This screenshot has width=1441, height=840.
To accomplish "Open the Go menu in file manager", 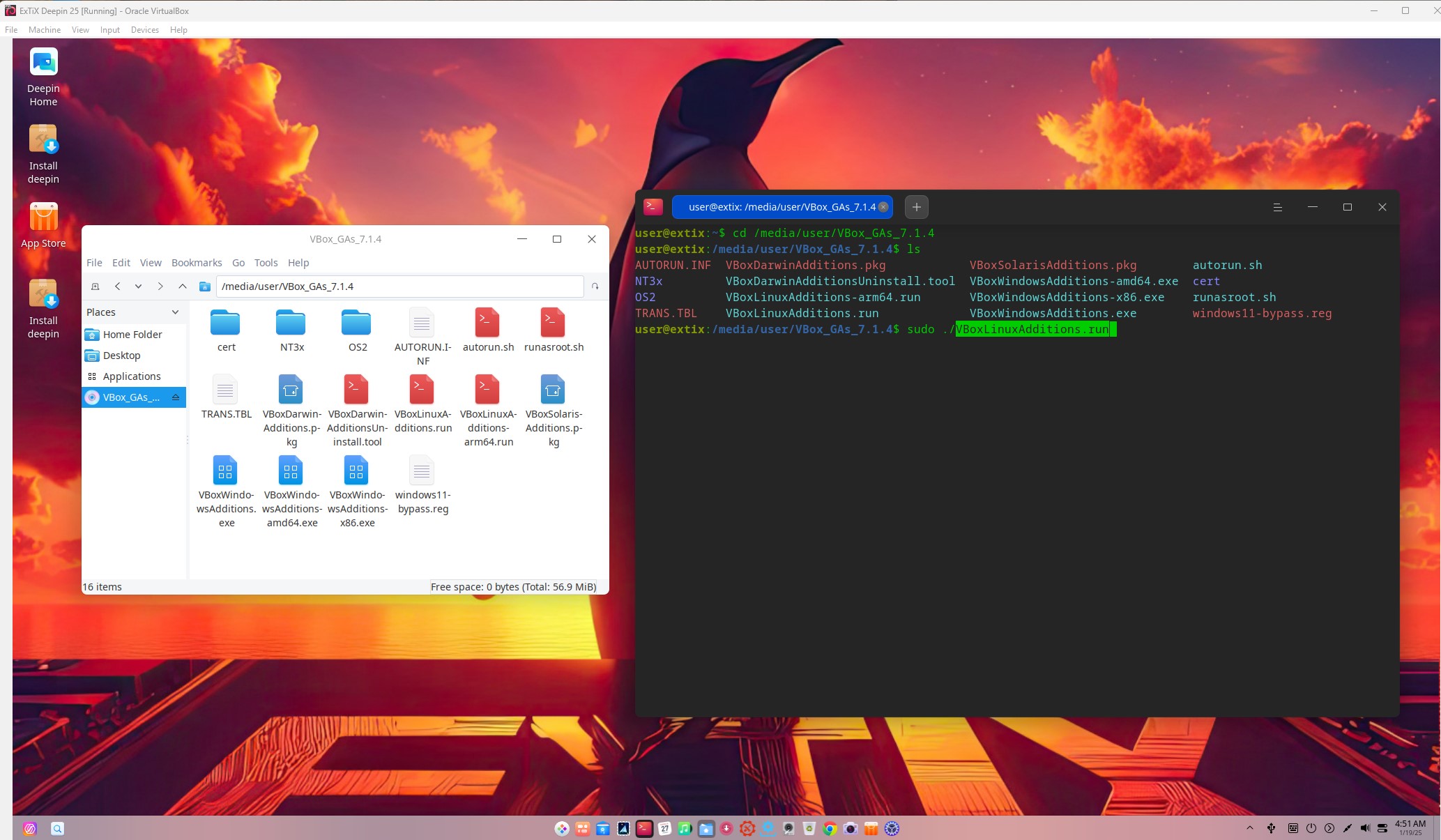I will [238, 263].
